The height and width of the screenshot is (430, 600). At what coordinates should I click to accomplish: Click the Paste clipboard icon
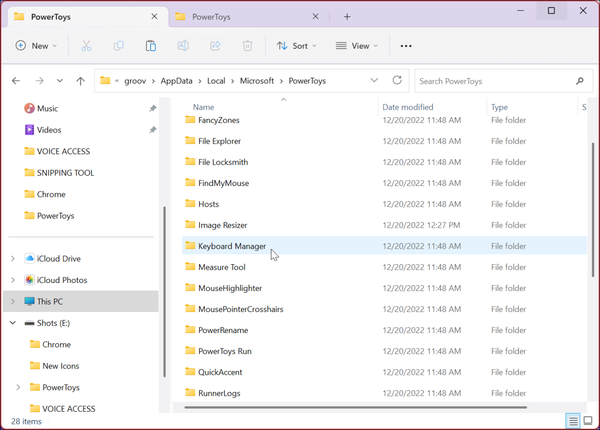pyautogui.click(x=150, y=46)
